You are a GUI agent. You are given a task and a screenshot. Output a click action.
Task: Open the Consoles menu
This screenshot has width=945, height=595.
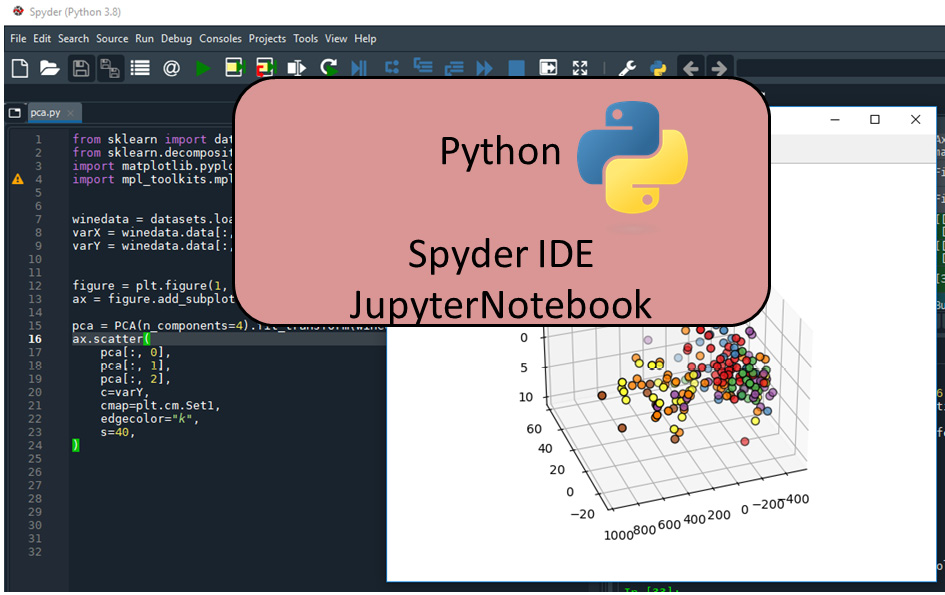[x=221, y=39]
